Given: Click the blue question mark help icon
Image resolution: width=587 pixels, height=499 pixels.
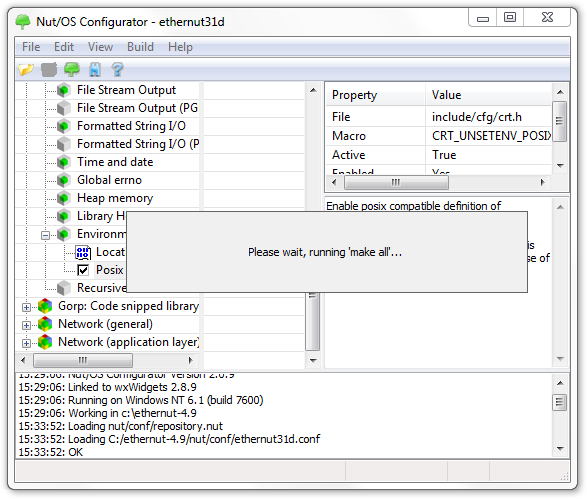Looking at the screenshot, I should pos(118,70).
